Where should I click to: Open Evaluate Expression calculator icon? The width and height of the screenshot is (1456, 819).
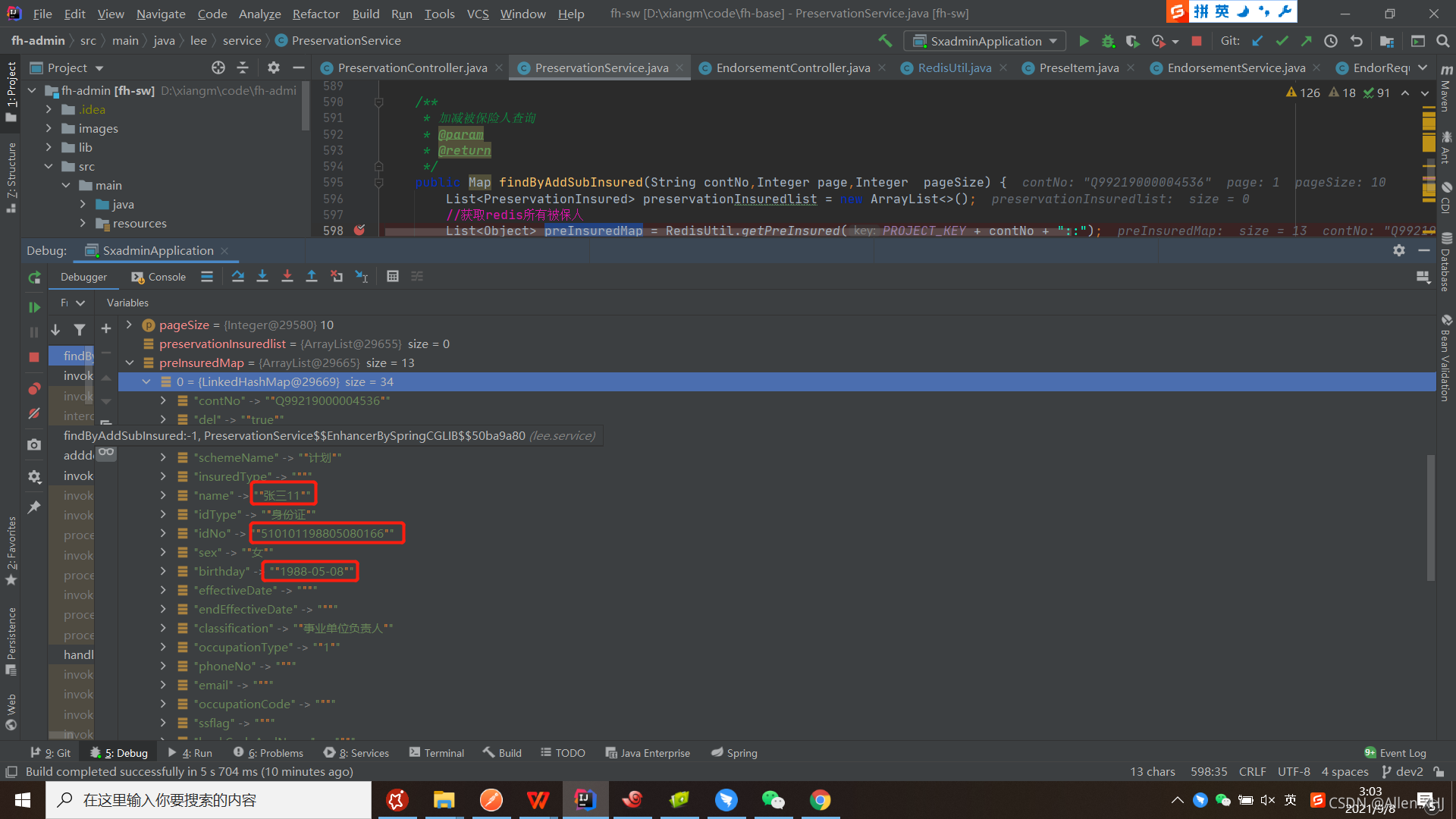[393, 277]
